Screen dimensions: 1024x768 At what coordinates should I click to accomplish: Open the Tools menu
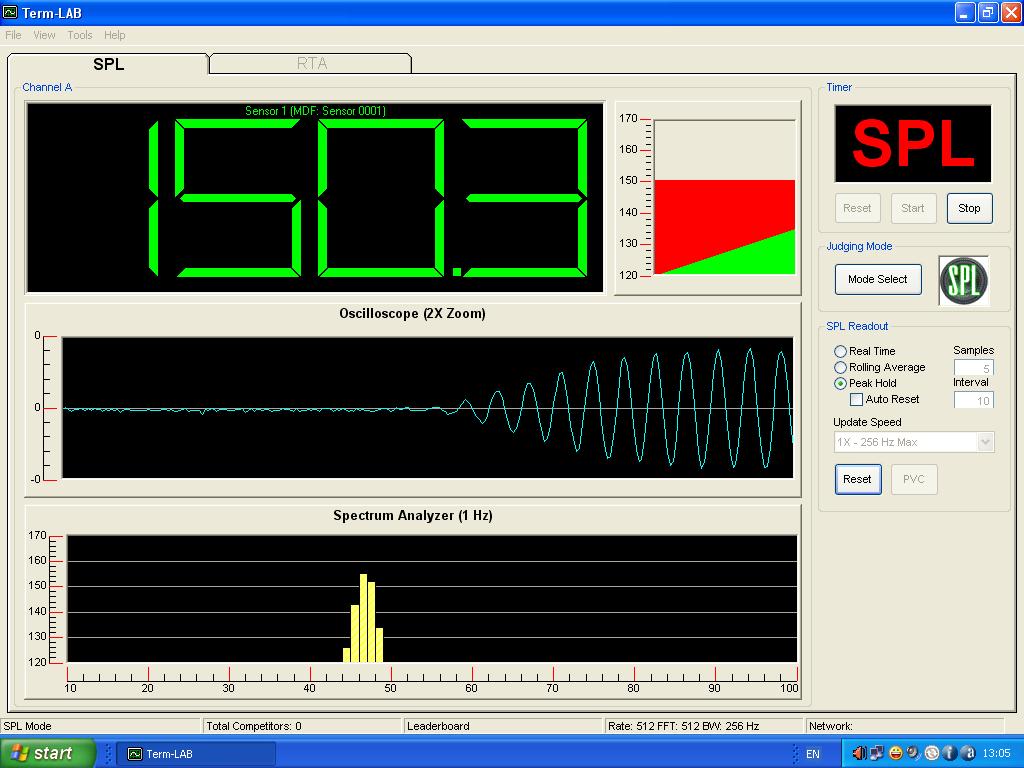coord(80,35)
